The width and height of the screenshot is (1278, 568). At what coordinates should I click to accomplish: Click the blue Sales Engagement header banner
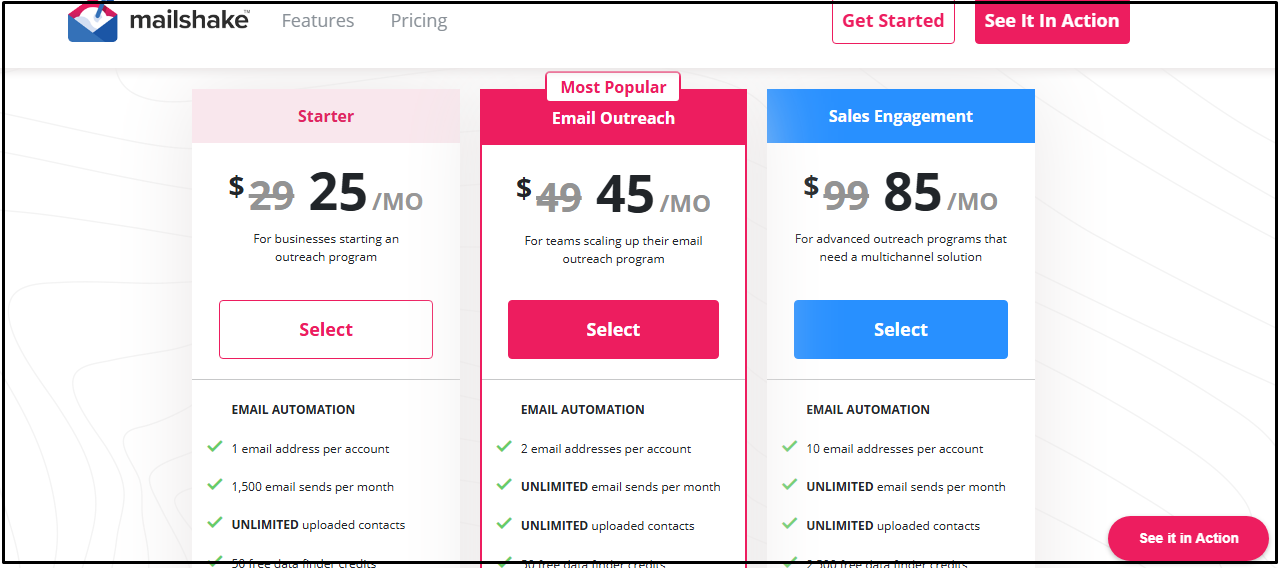click(x=900, y=116)
